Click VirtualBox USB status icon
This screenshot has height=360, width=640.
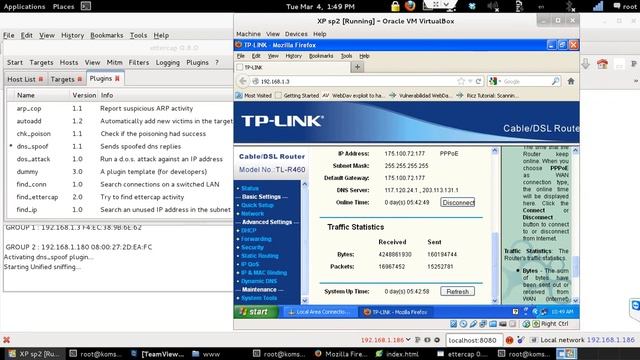473,324
